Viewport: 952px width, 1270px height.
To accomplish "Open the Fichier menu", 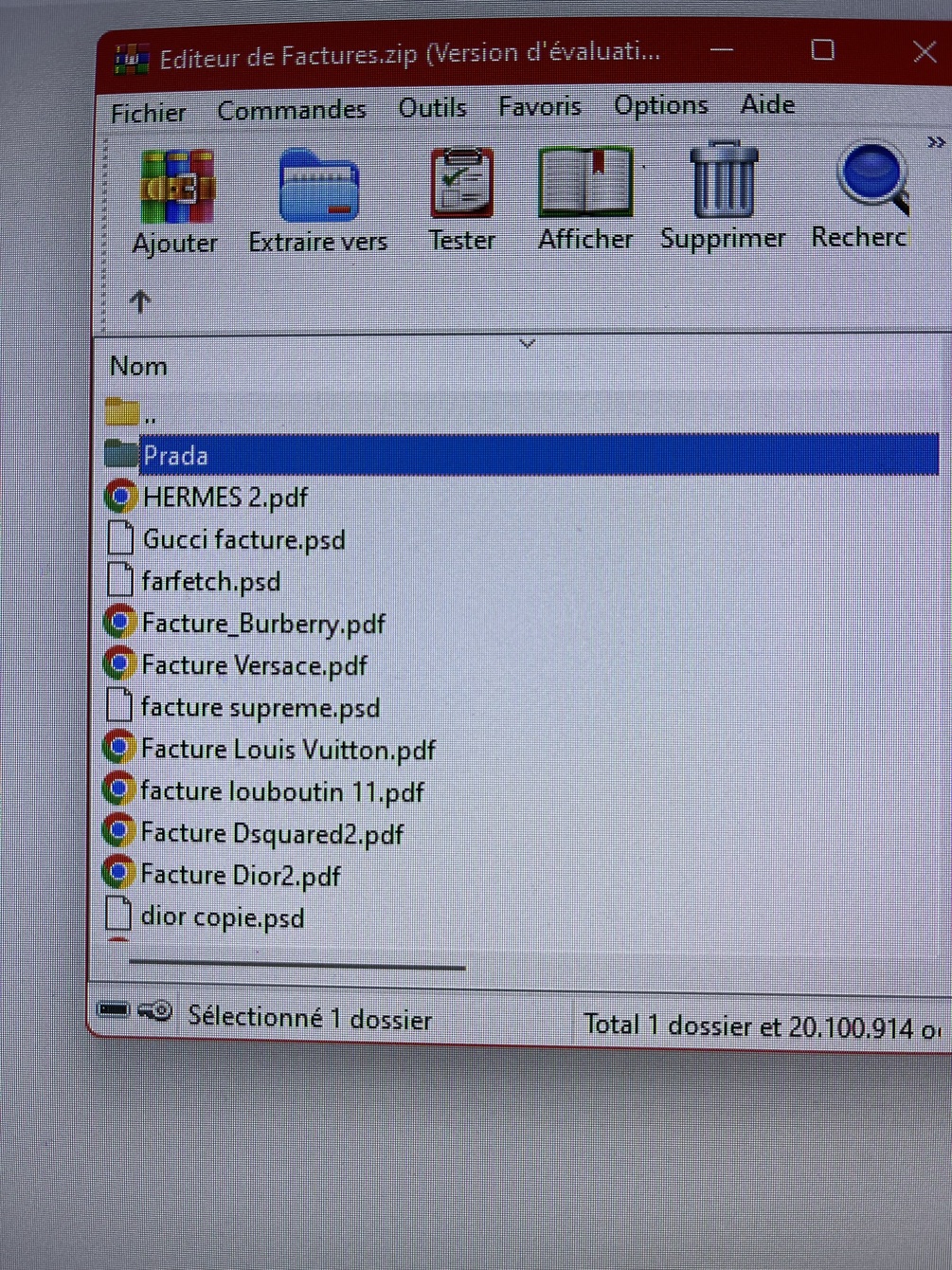I will pyautogui.click(x=149, y=114).
